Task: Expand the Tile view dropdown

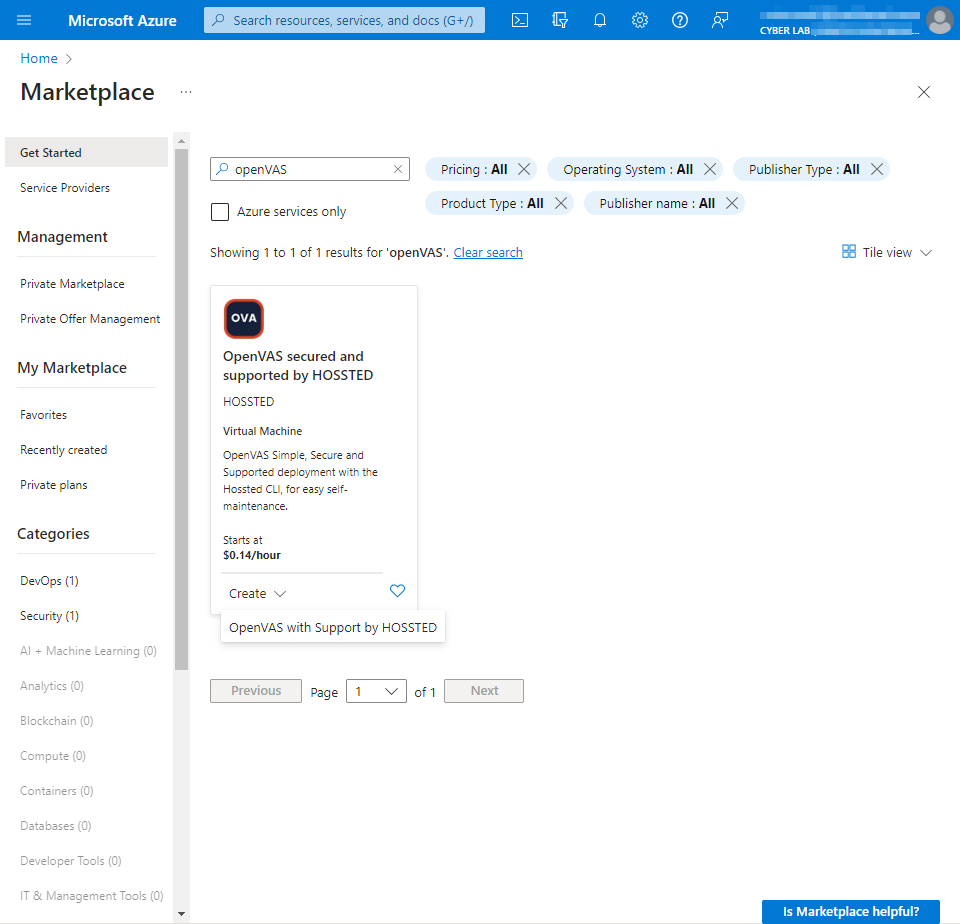Action: click(887, 252)
